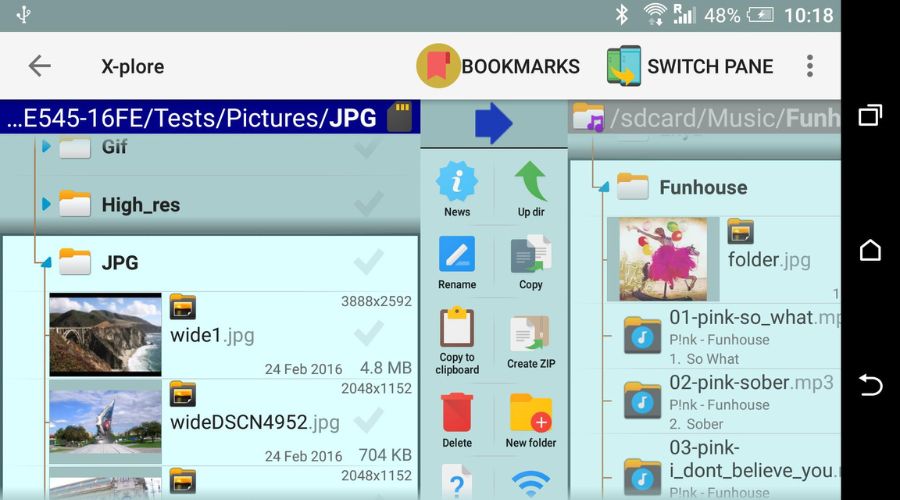
Task: Tap the audio icon for 02-pink-sober.mp3
Action: click(642, 401)
